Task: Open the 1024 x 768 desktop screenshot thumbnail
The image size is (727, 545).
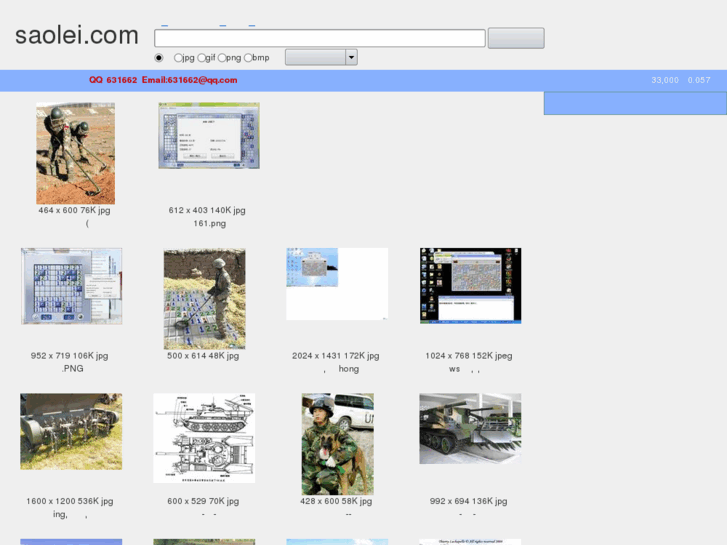Action: pos(471,286)
